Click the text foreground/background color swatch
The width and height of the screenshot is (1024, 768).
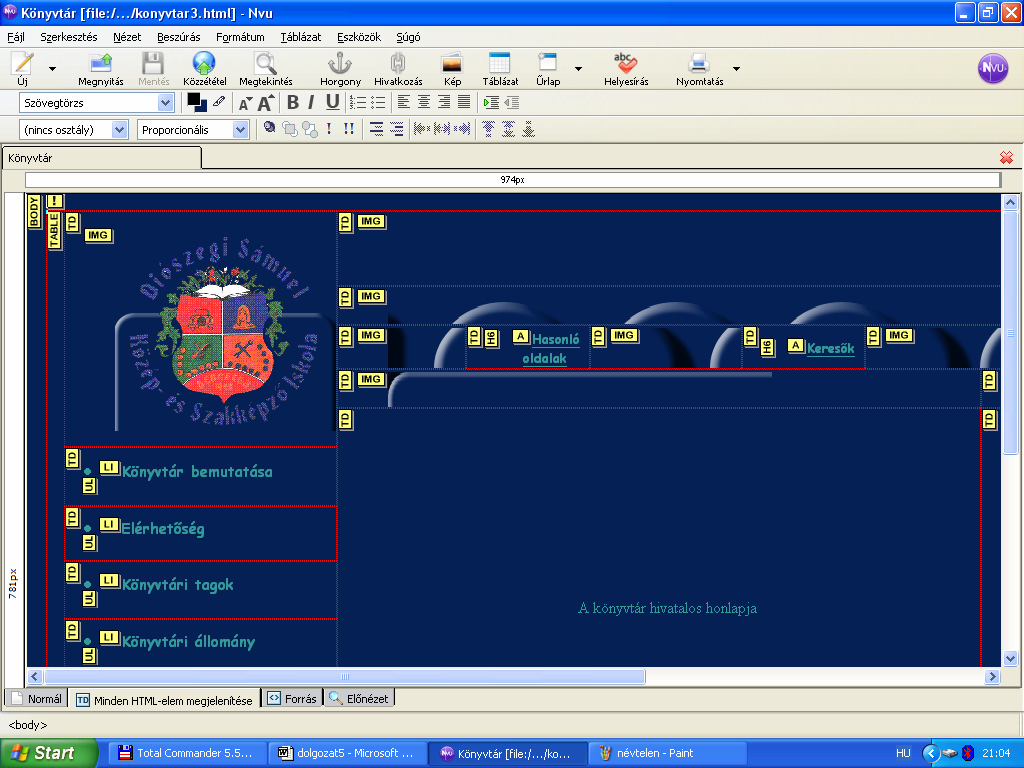click(x=197, y=103)
